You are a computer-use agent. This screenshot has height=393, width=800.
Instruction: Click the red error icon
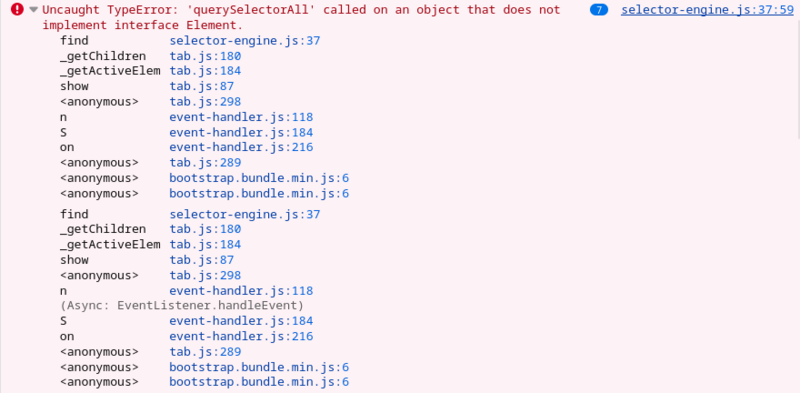point(17,9)
